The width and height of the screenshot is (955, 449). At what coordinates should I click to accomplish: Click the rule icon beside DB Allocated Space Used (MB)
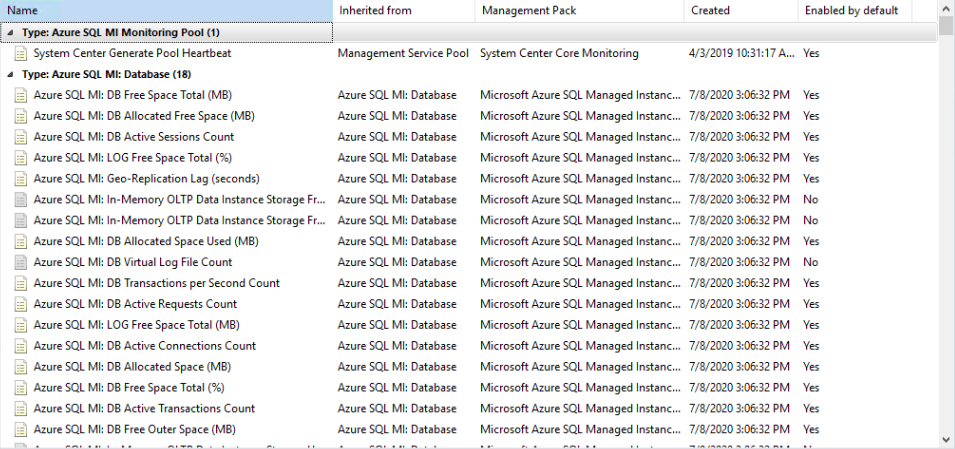coord(21,241)
